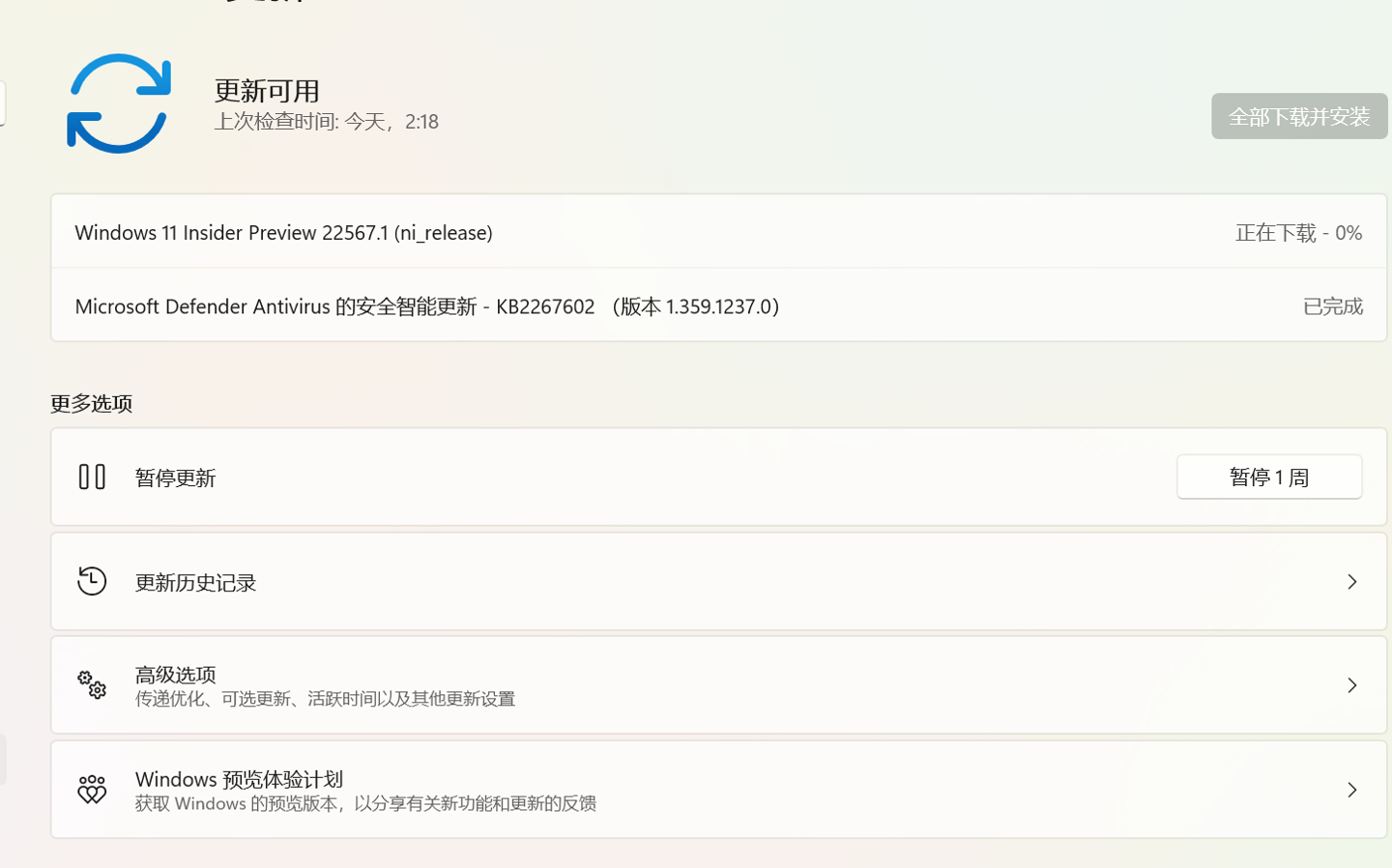Select the Microsoft Defender Antivirus KB2267602 entry
The height and width of the screenshot is (868, 1392).
click(718, 305)
